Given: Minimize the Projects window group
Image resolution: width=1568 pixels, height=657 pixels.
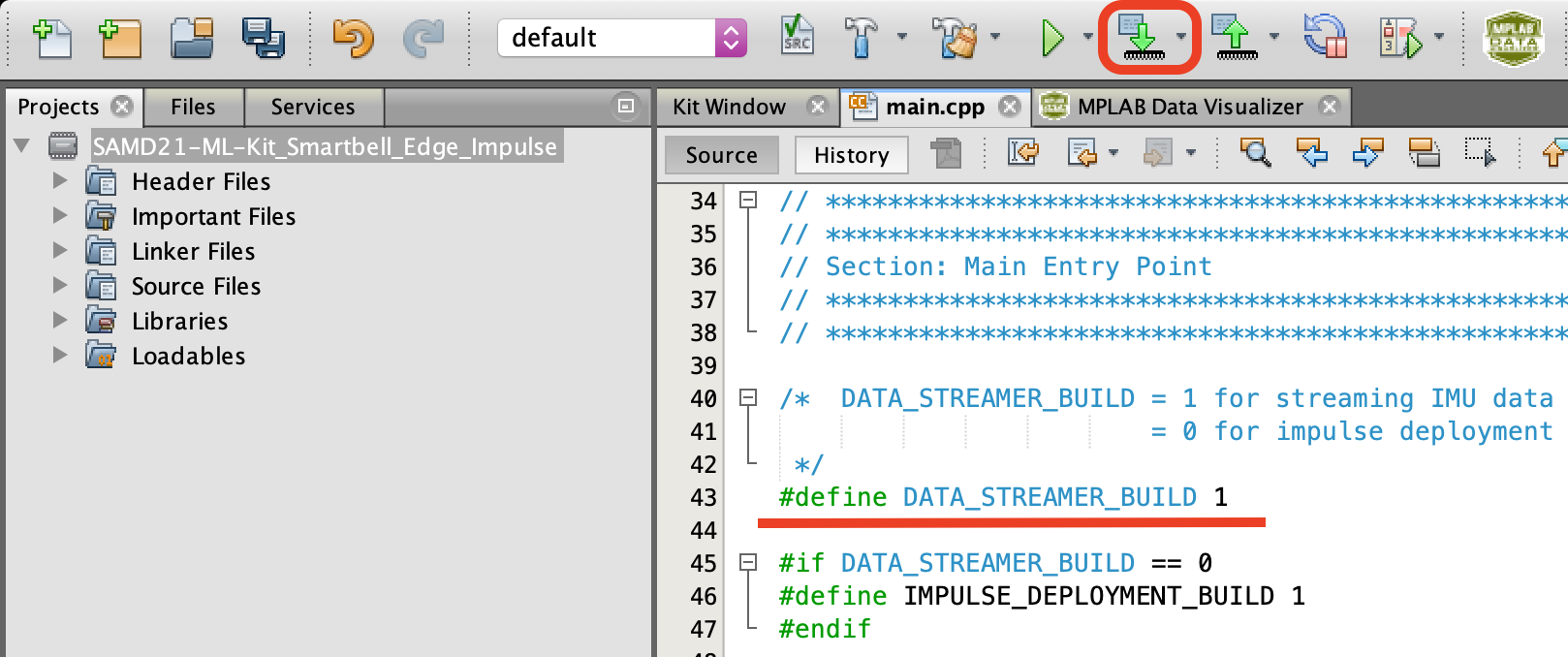Looking at the screenshot, I should point(626,106).
